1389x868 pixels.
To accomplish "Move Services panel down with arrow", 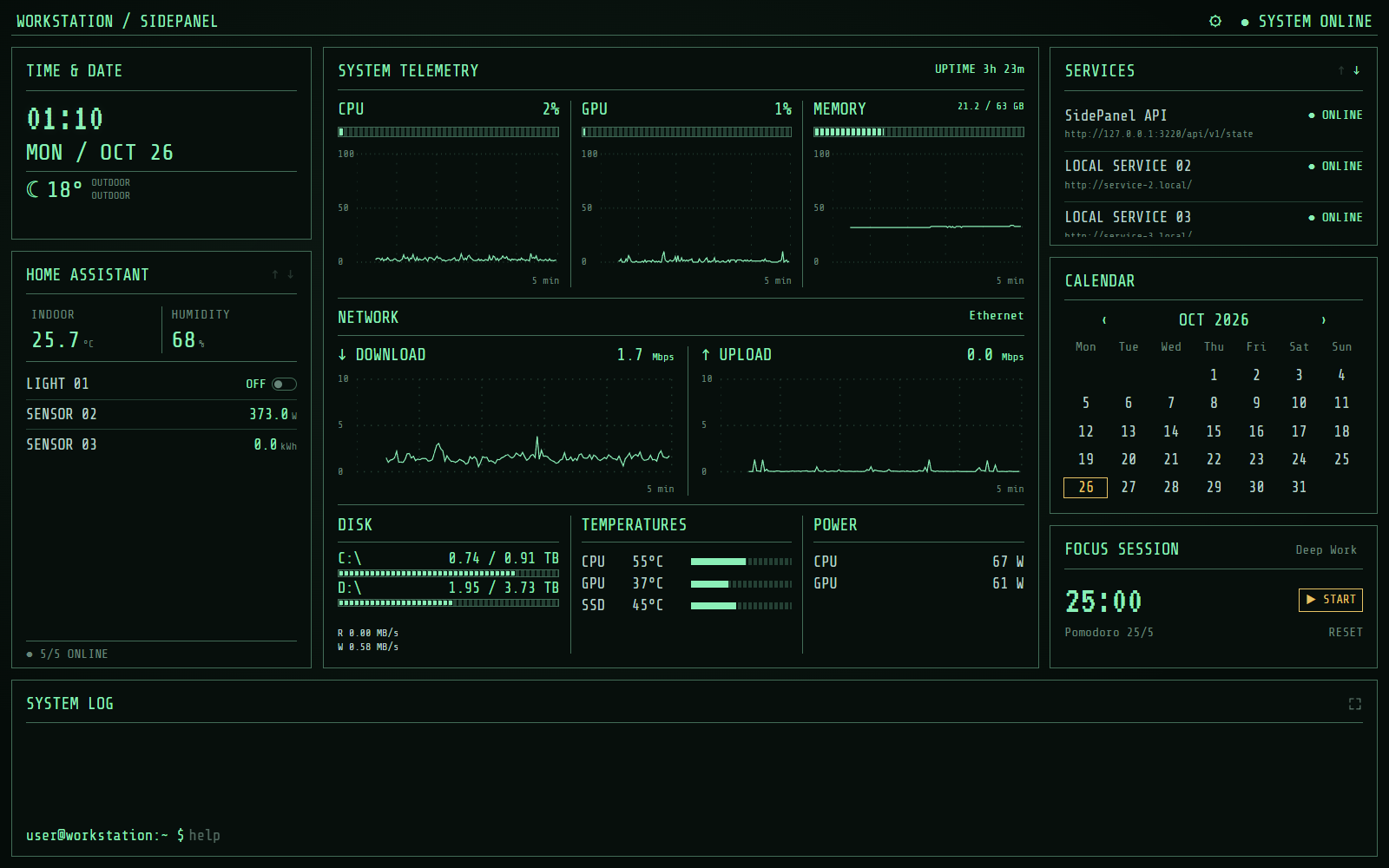I will click(1357, 70).
